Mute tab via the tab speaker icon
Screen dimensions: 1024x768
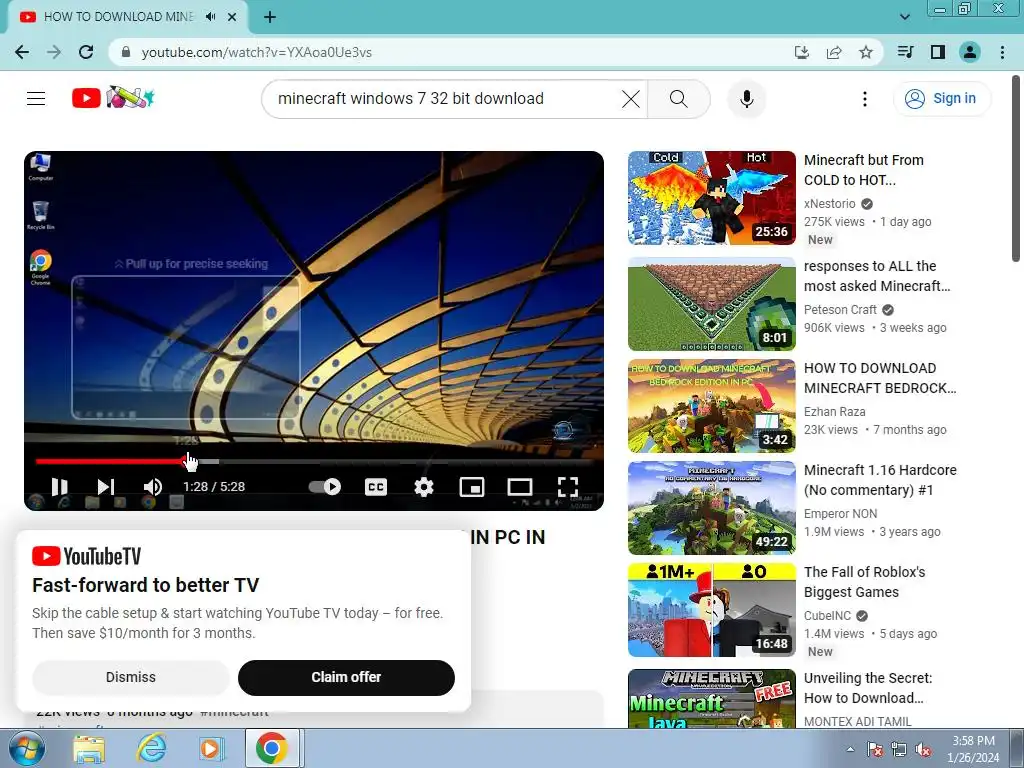(x=210, y=17)
